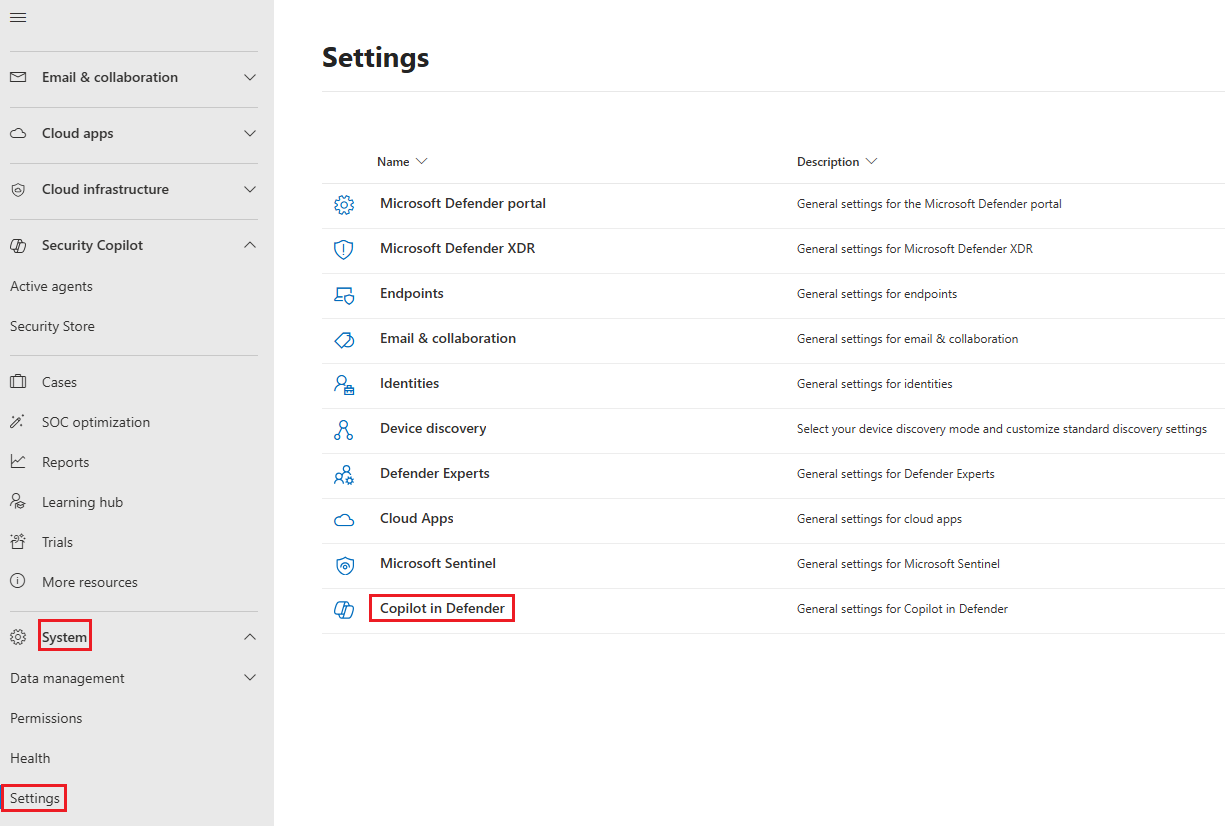This screenshot has width=1225, height=826.
Task: Click 'General settings for Microsoft Sentinel' description
Action: (x=898, y=563)
